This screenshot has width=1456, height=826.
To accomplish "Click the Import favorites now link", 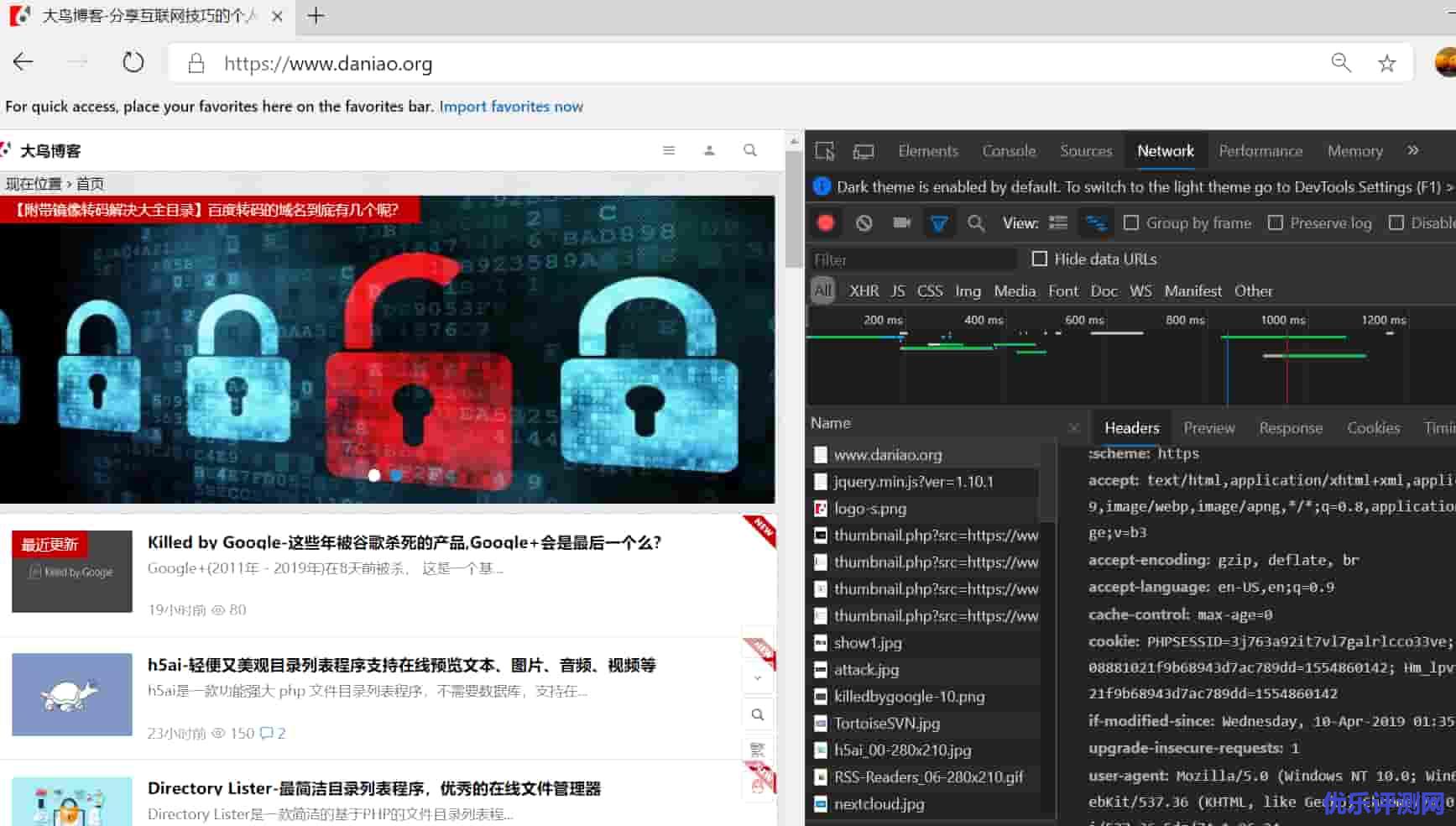I will pos(511,107).
